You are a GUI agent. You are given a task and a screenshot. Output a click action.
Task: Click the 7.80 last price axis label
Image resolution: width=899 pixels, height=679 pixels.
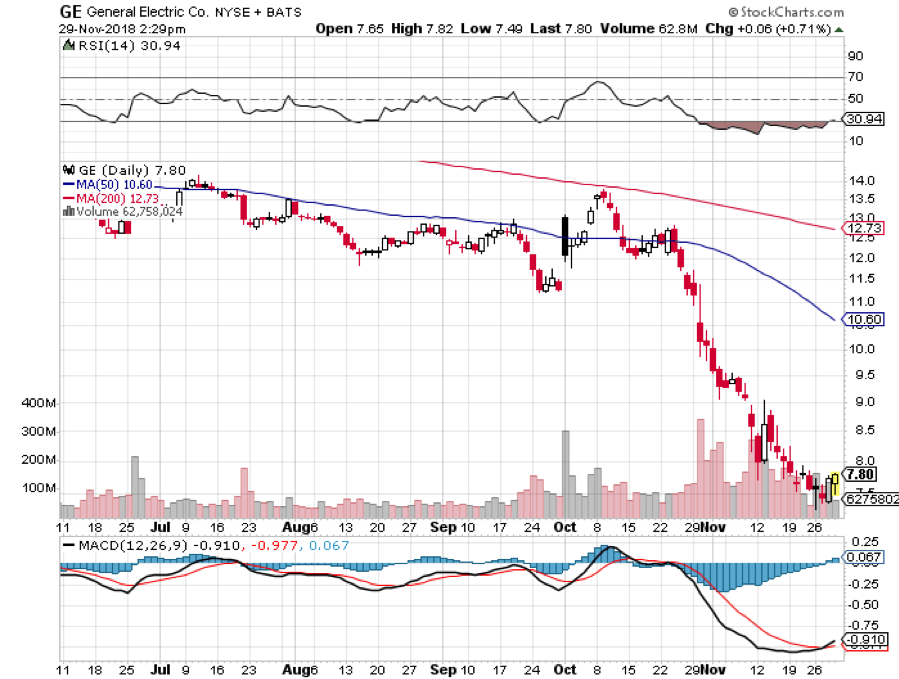click(862, 473)
